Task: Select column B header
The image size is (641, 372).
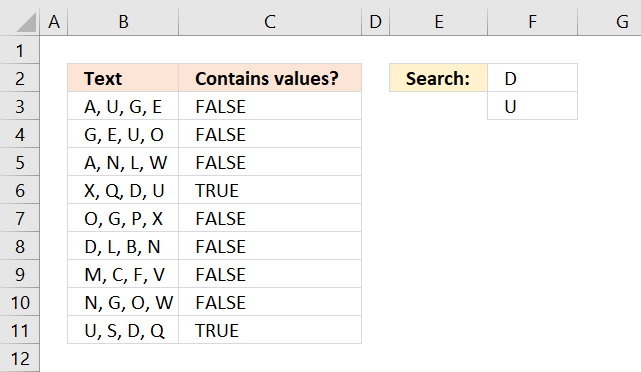Action: point(123,22)
